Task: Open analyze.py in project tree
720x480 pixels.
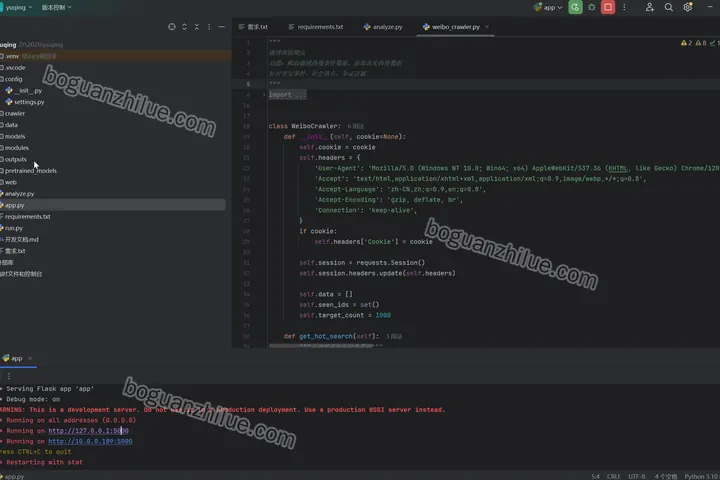Action: point(17,194)
